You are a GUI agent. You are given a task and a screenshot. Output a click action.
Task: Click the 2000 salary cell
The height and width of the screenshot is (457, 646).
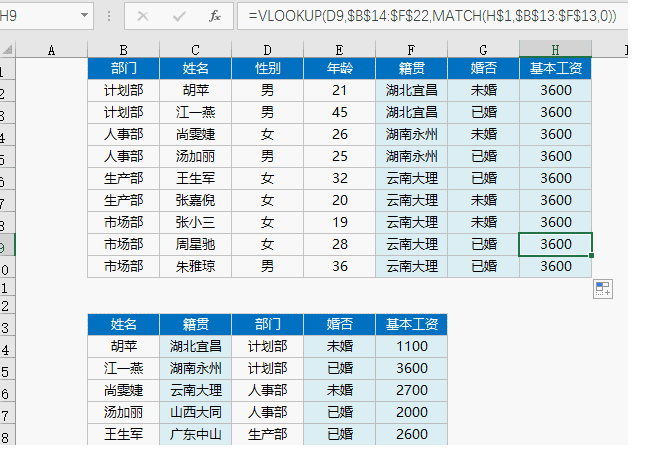tap(411, 412)
